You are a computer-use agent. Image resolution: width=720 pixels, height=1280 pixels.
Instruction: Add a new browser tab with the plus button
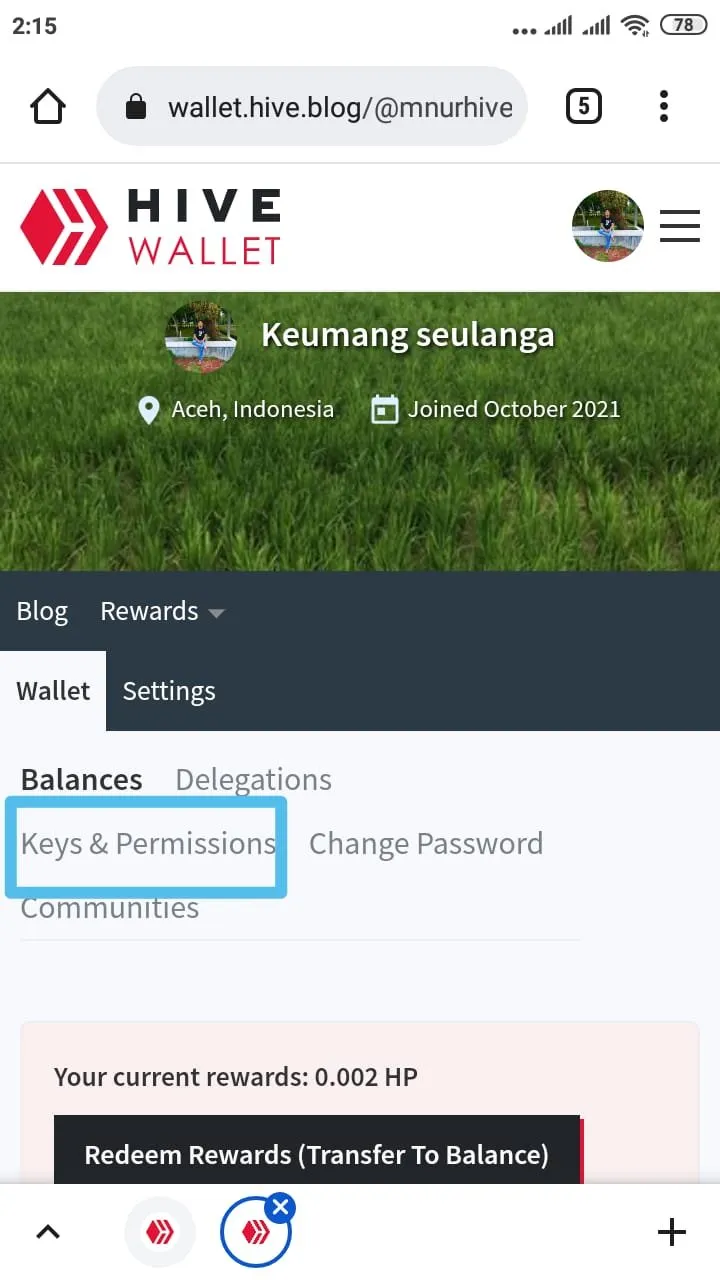click(671, 1231)
